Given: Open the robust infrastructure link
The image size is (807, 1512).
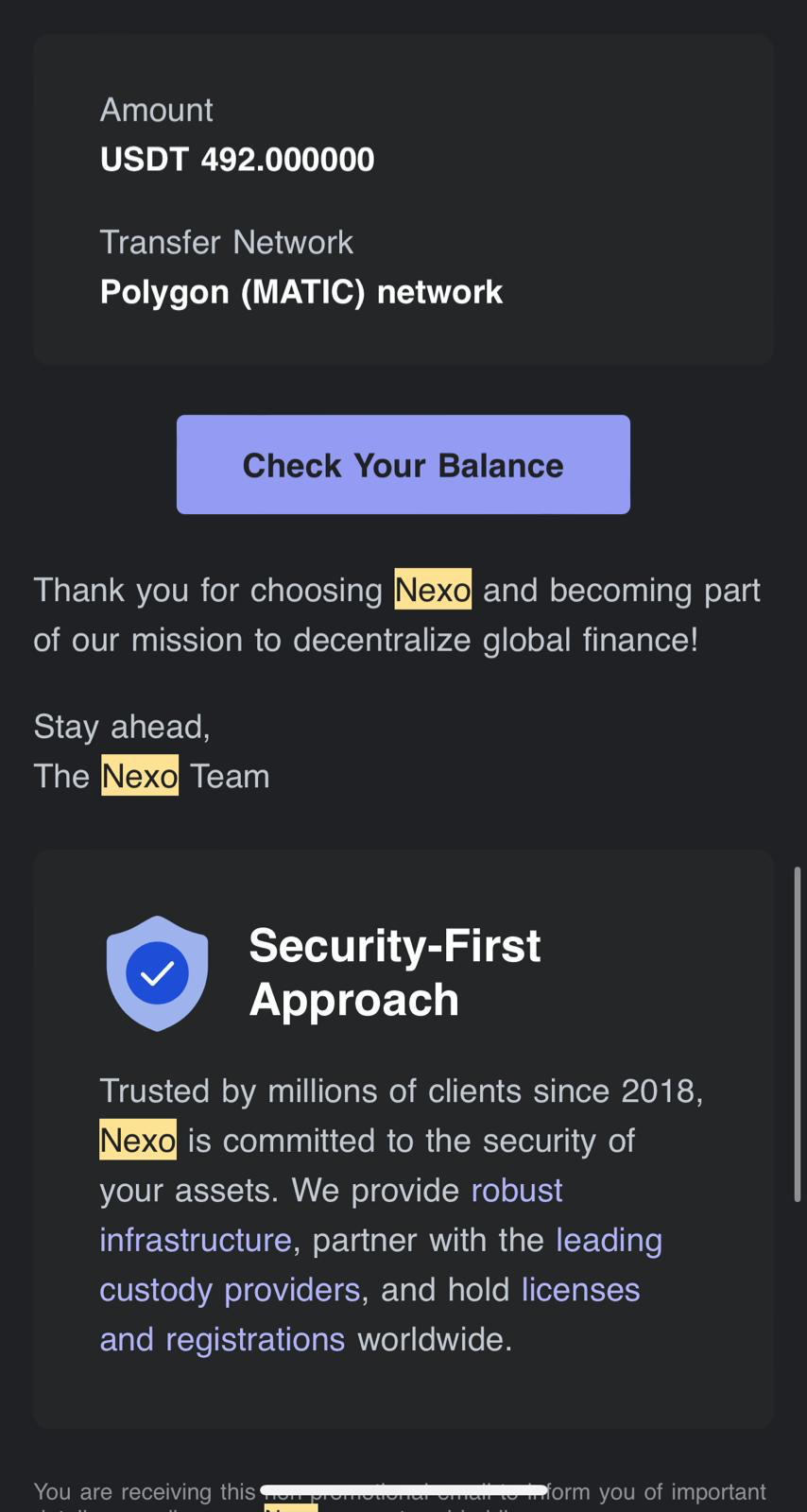Looking at the screenshot, I should pos(516,1191).
